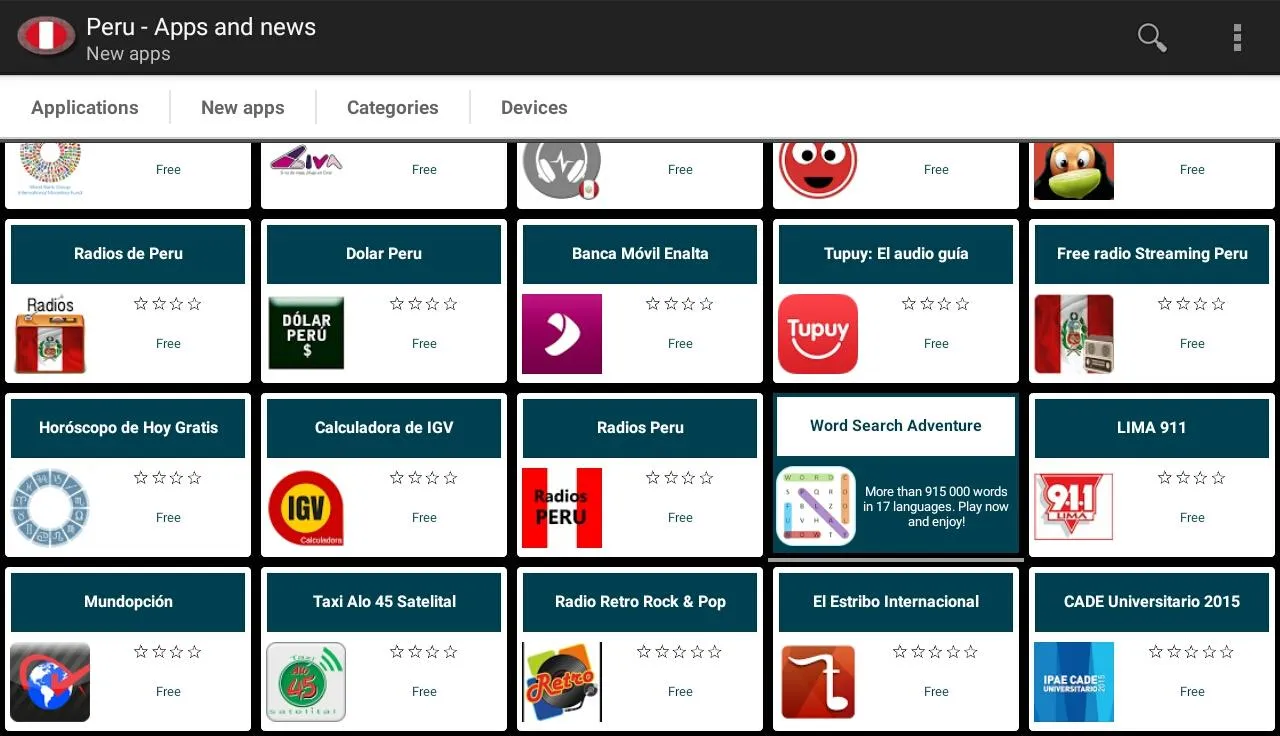Open El Estribo Internacional red icon
Image resolution: width=1280 pixels, height=736 pixels.
[x=818, y=682]
